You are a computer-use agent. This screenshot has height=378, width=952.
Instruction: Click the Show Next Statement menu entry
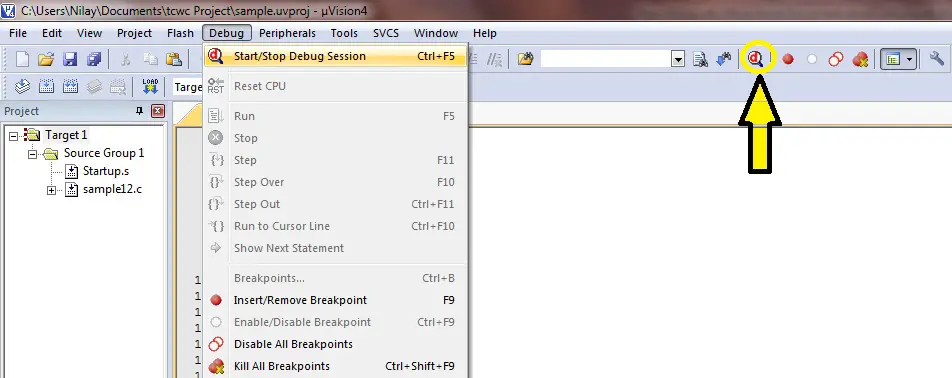click(x=335, y=248)
